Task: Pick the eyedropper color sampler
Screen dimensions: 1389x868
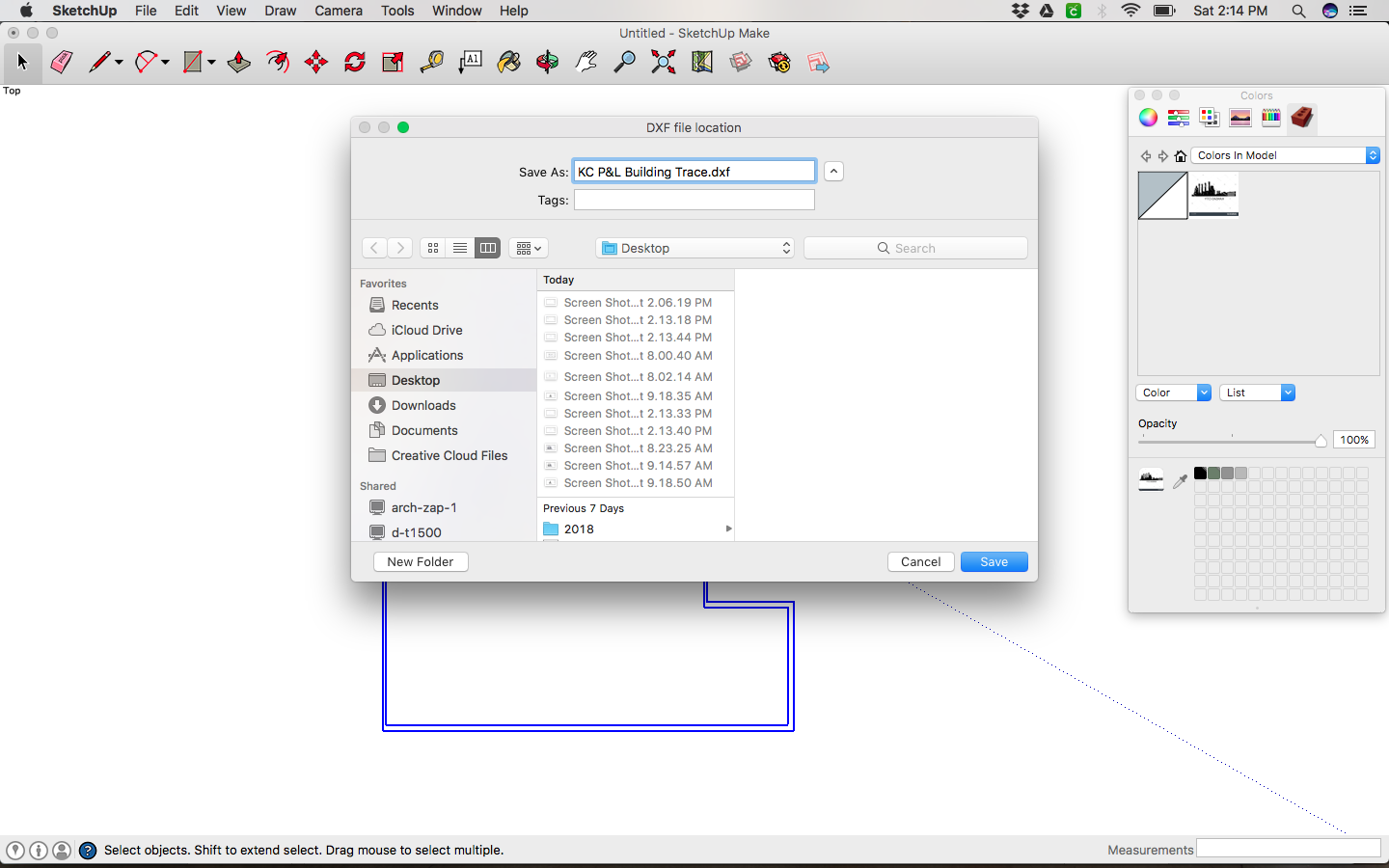Action: [1180, 480]
